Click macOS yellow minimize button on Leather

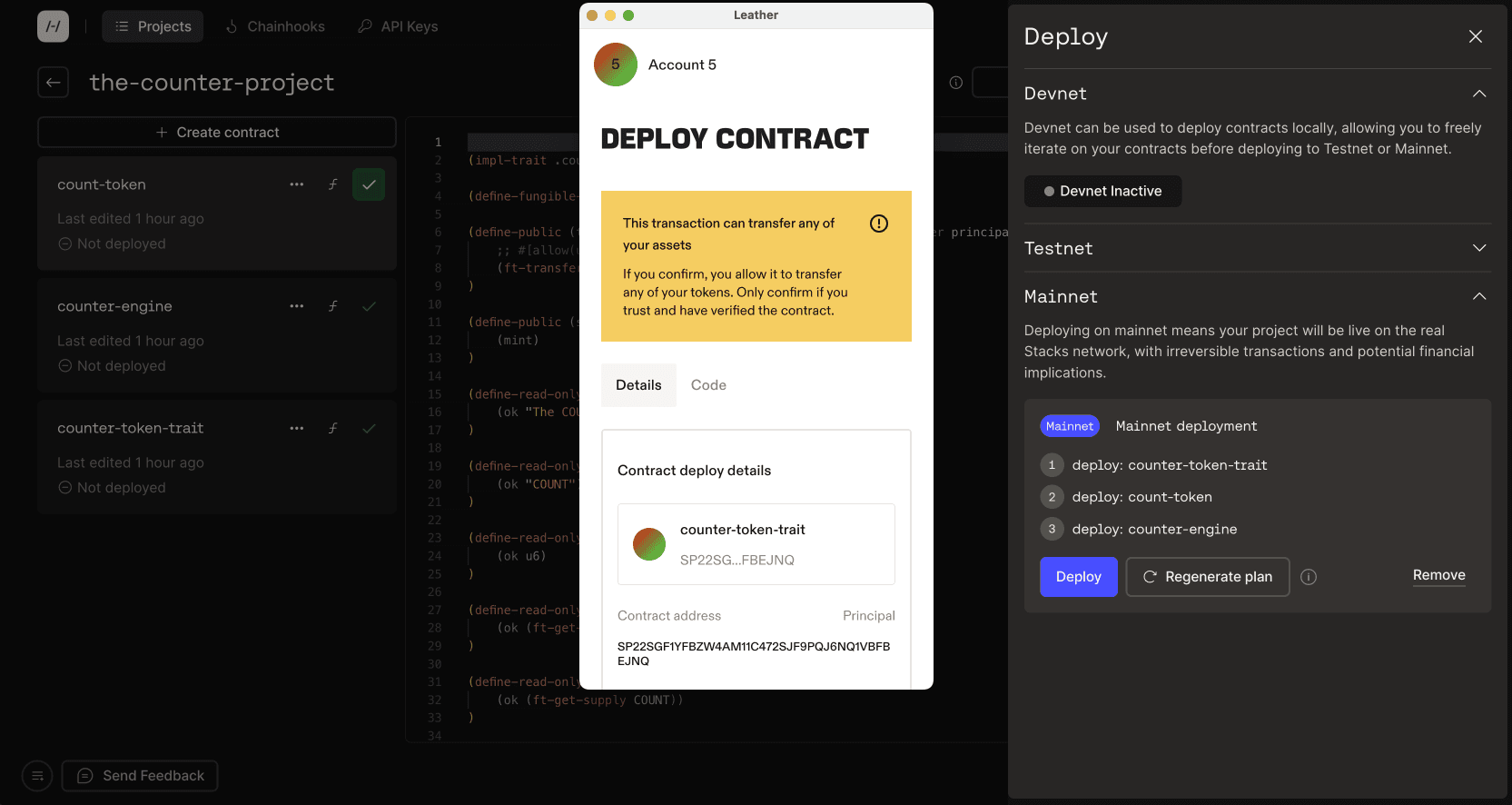610,15
